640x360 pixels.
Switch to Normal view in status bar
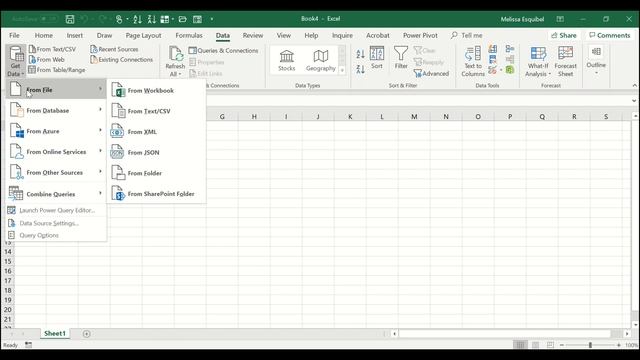tap(520, 345)
